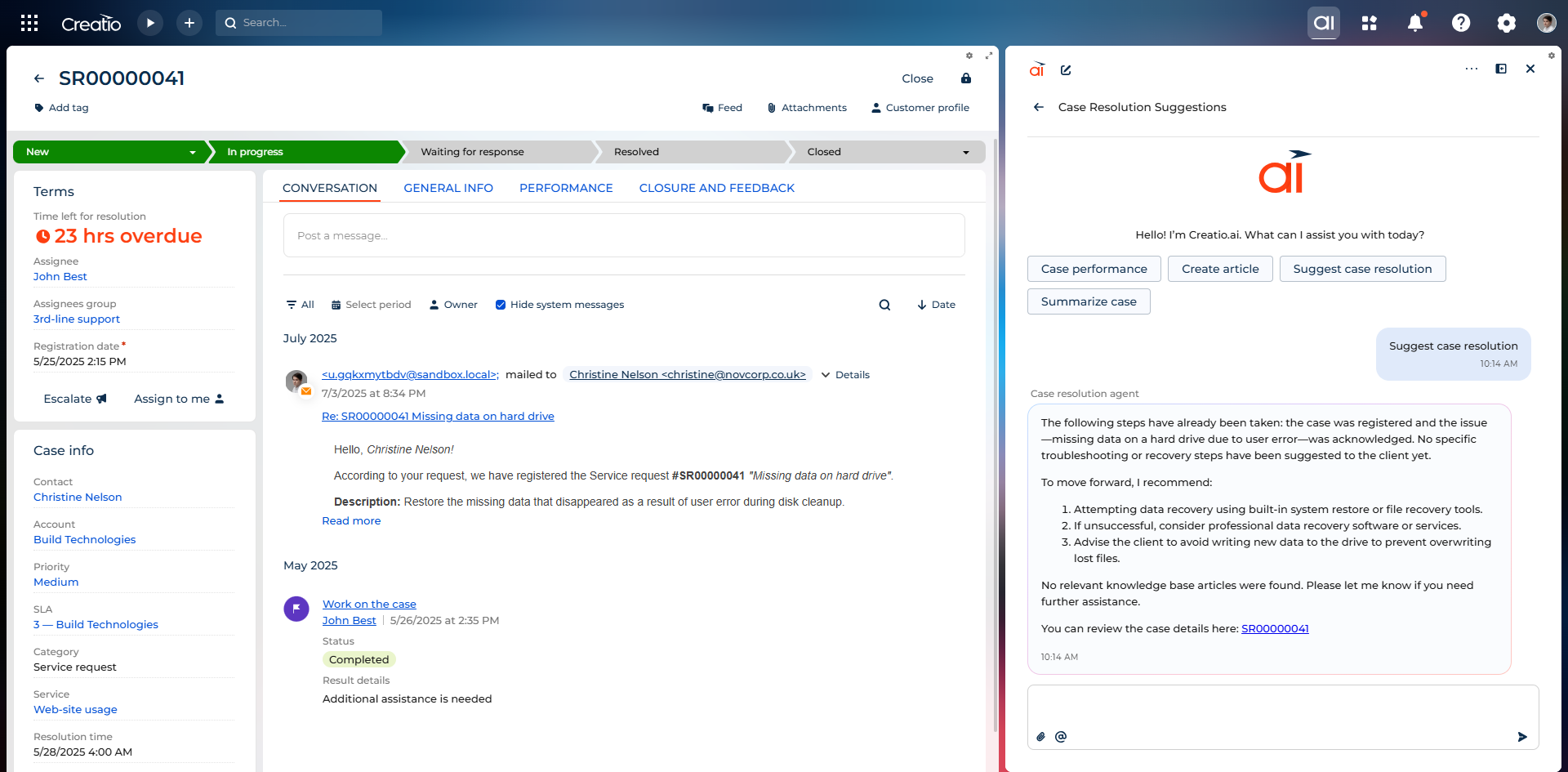The image size is (1568, 772).
Task: Go back from Case Resolution Suggestions
Action: tap(1039, 107)
